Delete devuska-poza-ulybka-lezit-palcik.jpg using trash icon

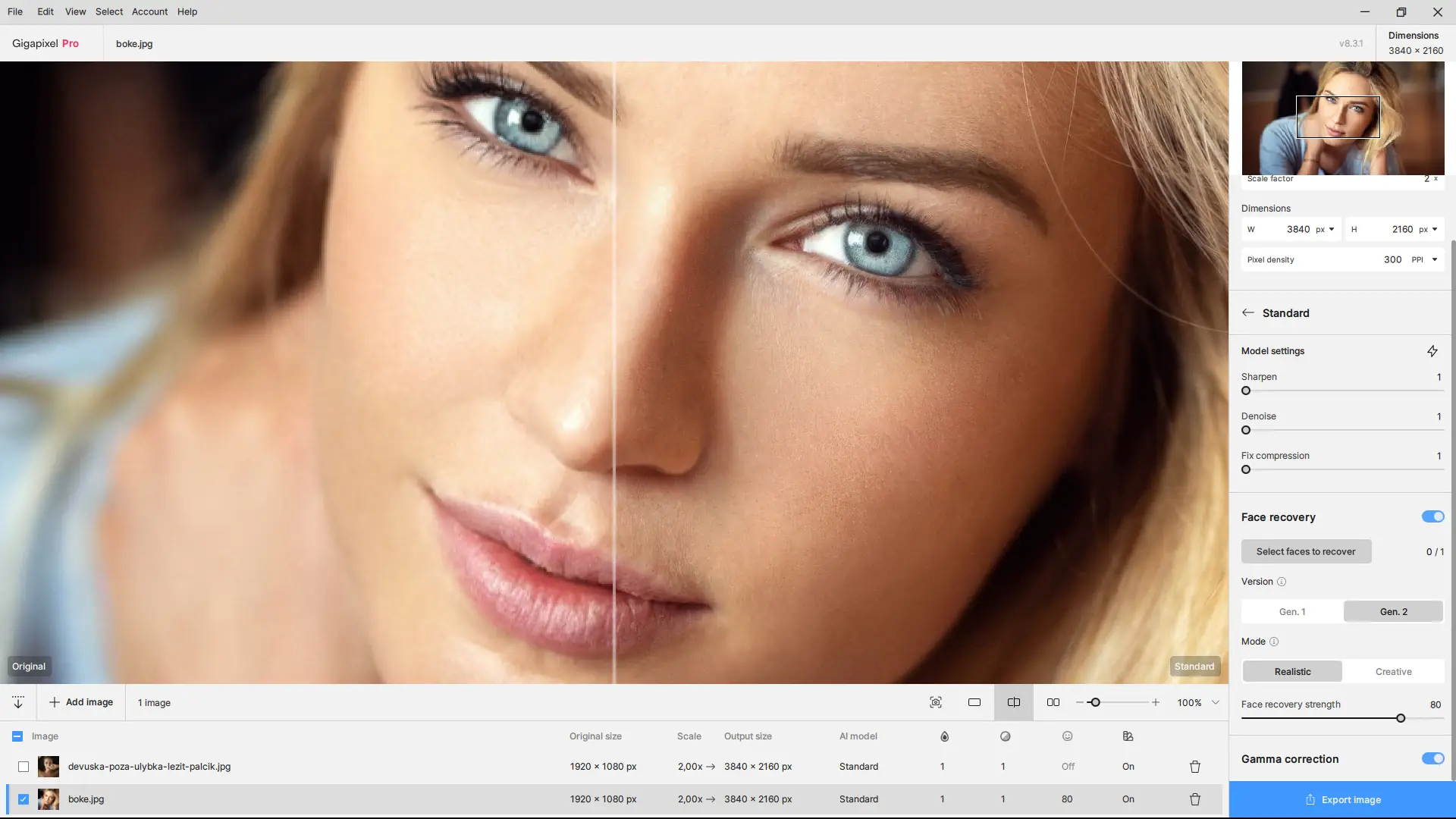point(1195,767)
